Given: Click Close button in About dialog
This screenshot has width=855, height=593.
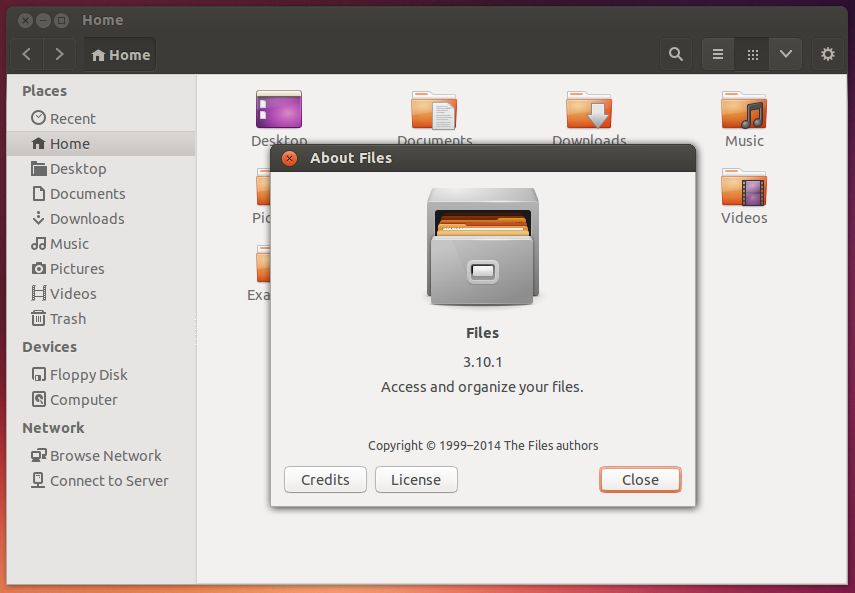Looking at the screenshot, I should pyautogui.click(x=640, y=480).
